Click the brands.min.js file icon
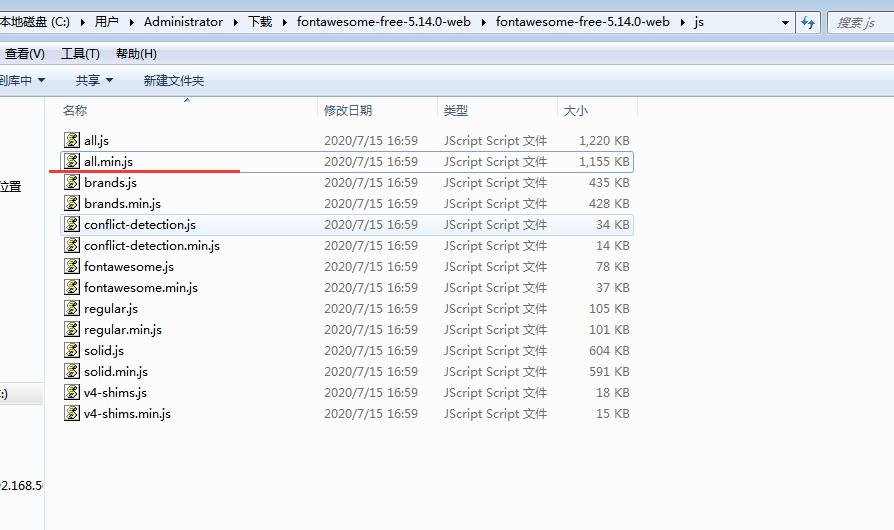Screen dimensions: 894x530 pyautogui.click(x=72, y=203)
